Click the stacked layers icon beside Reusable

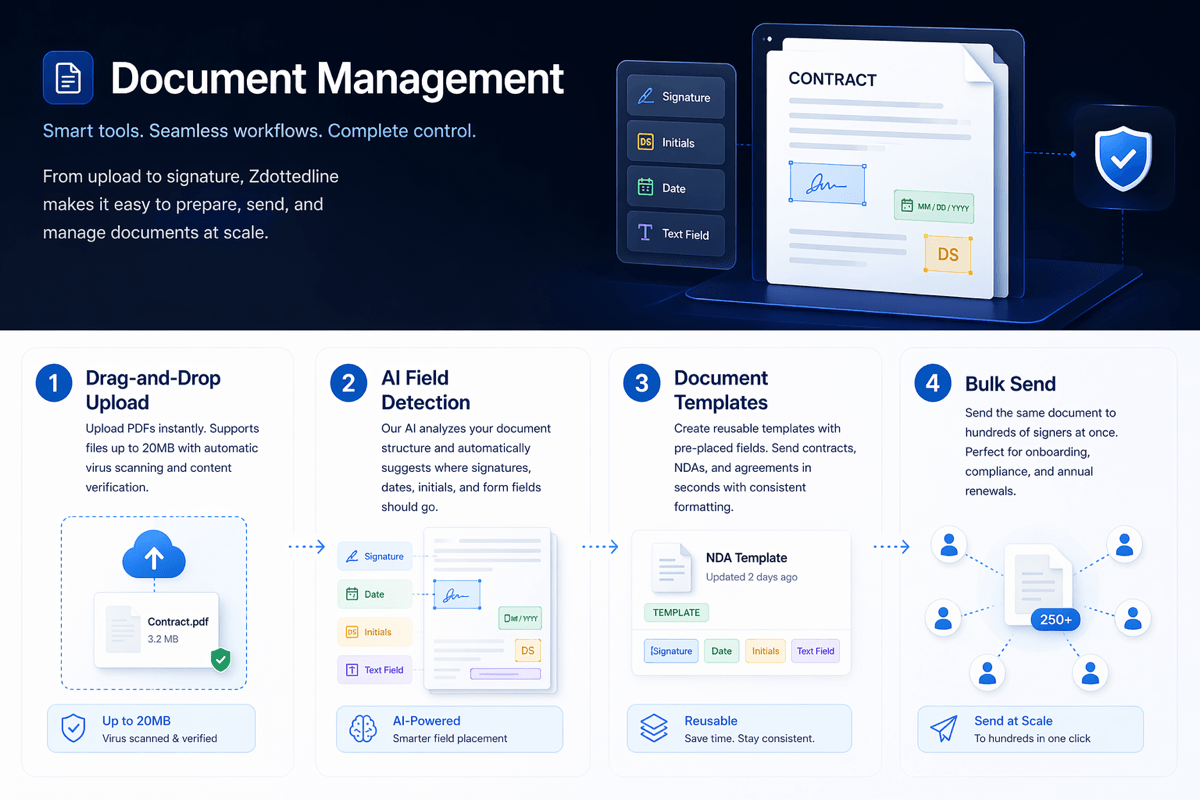[x=654, y=729]
